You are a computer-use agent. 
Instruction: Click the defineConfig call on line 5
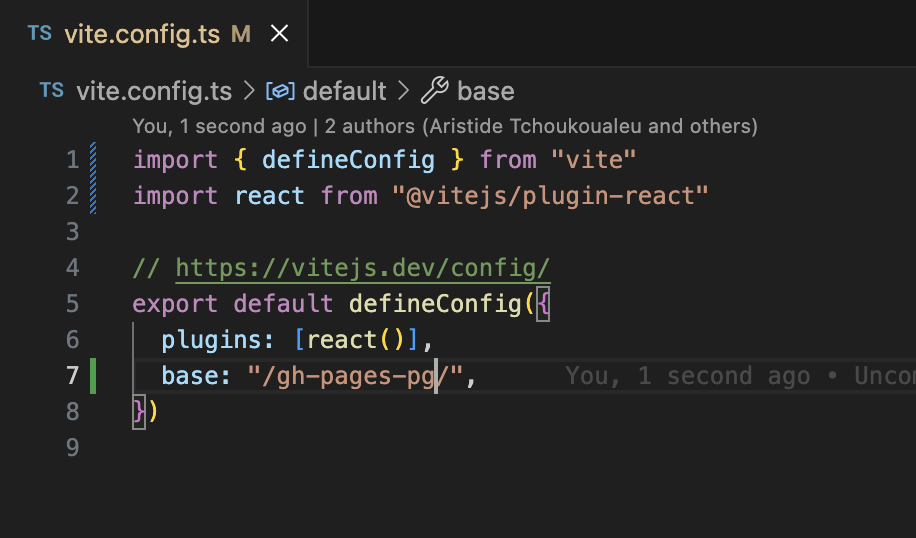click(435, 304)
